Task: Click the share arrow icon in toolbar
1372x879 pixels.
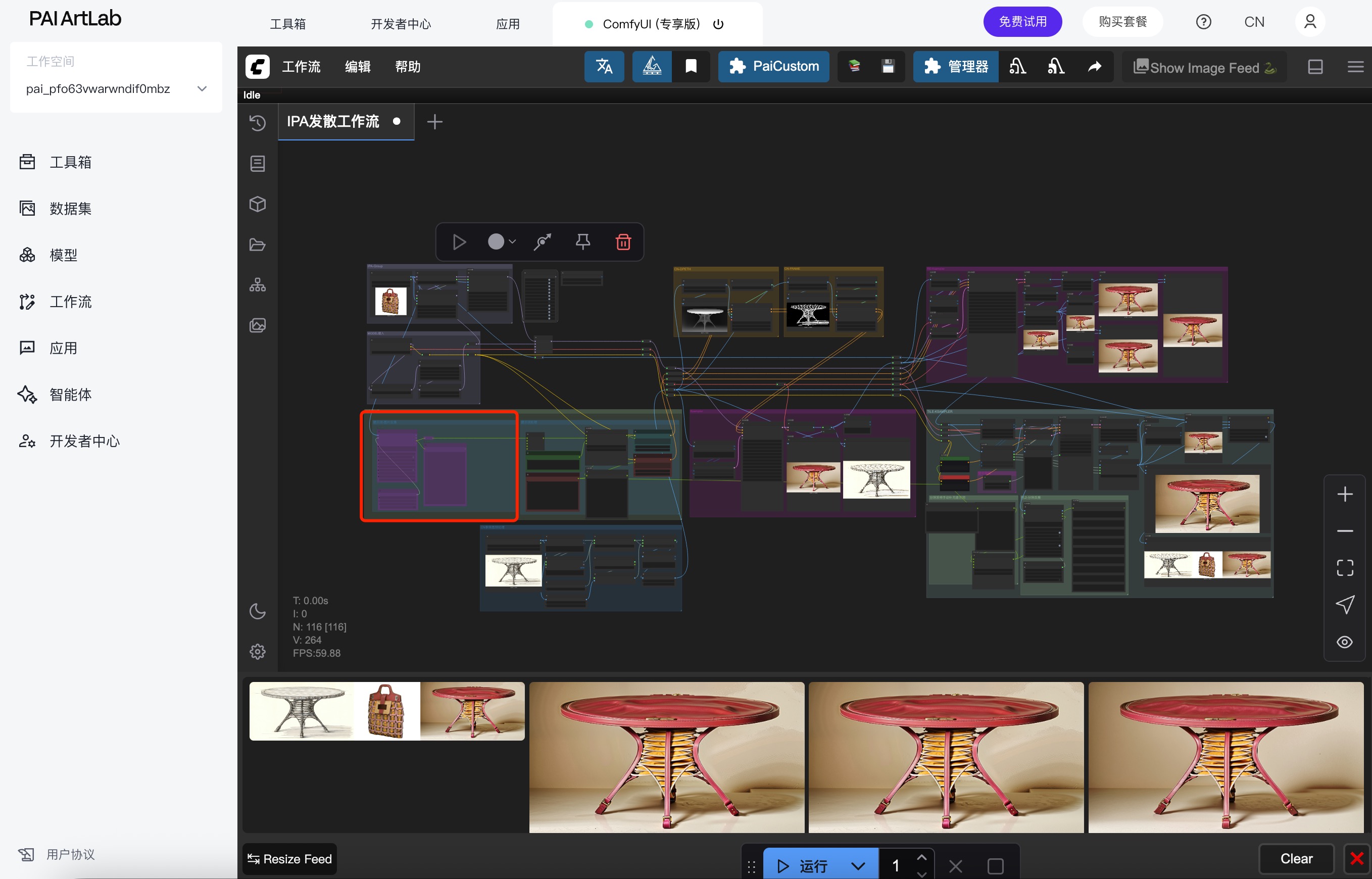Action: pos(1094,67)
